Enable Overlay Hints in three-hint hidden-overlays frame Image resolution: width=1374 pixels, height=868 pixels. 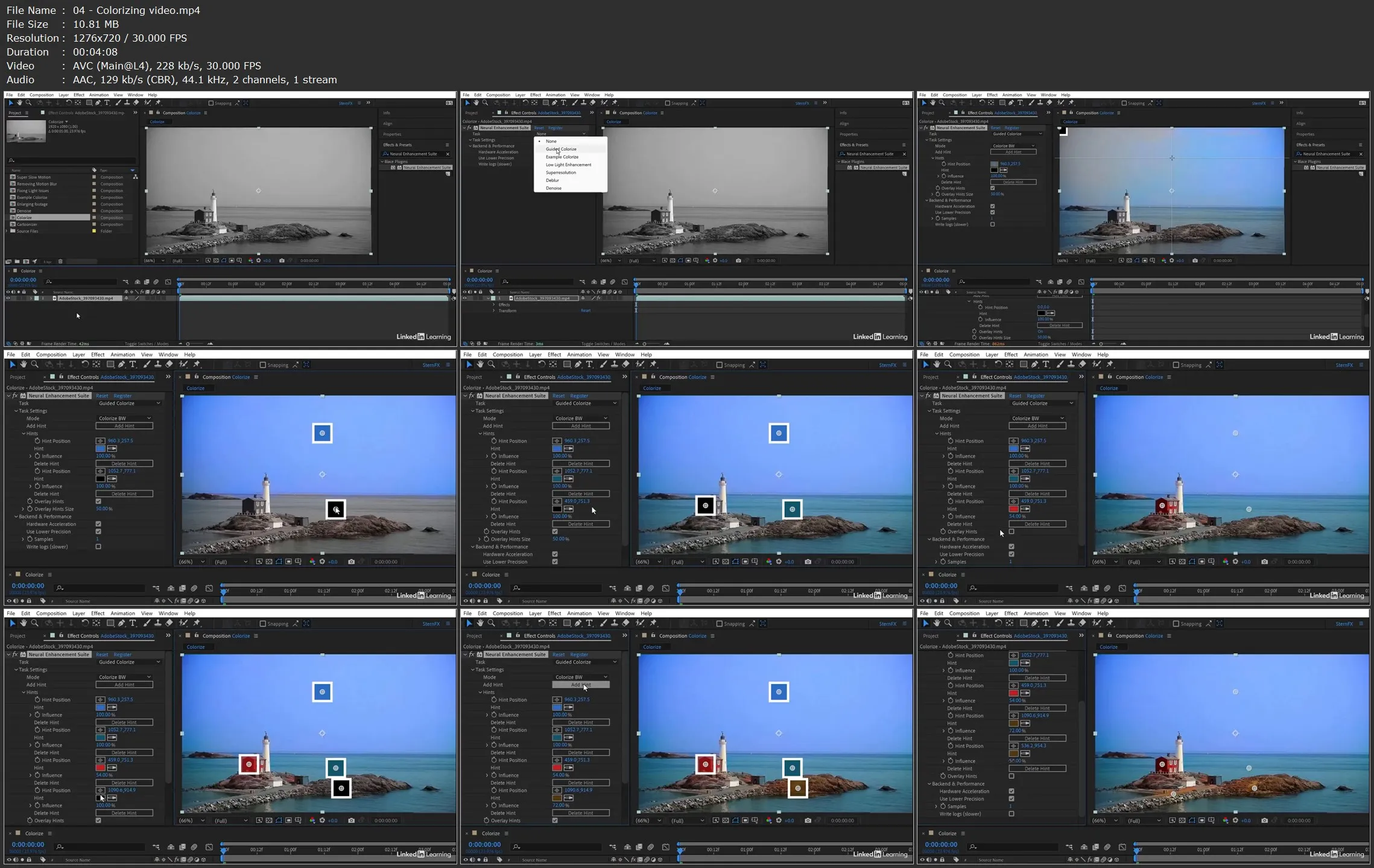(x=1012, y=531)
